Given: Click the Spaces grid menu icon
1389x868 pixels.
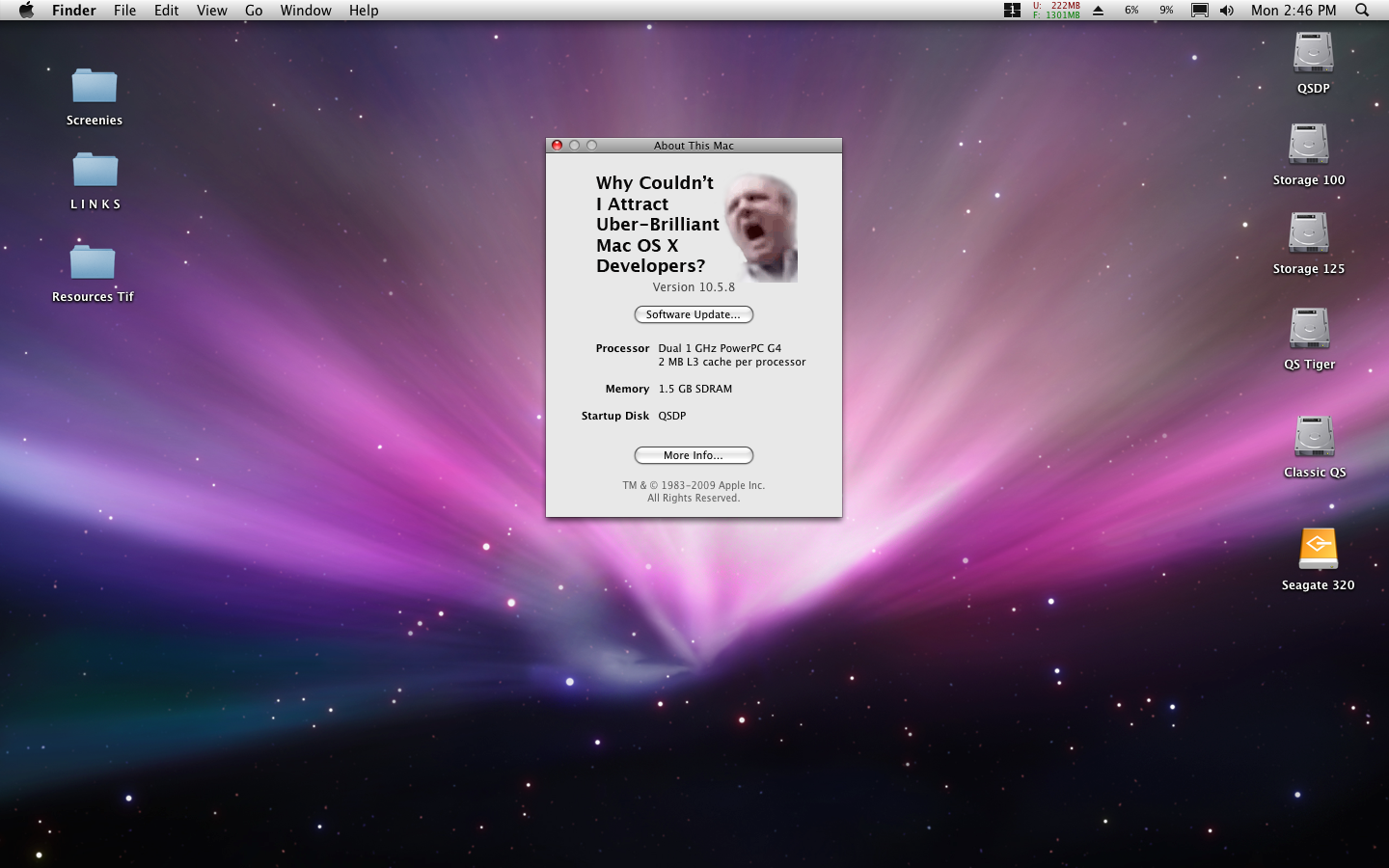Looking at the screenshot, I should (x=1012, y=11).
